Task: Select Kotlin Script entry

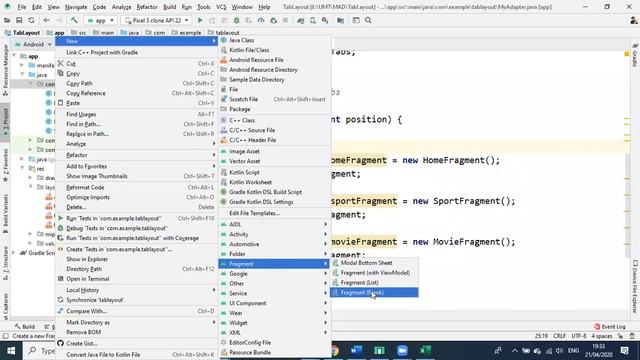Action: [275, 172]
